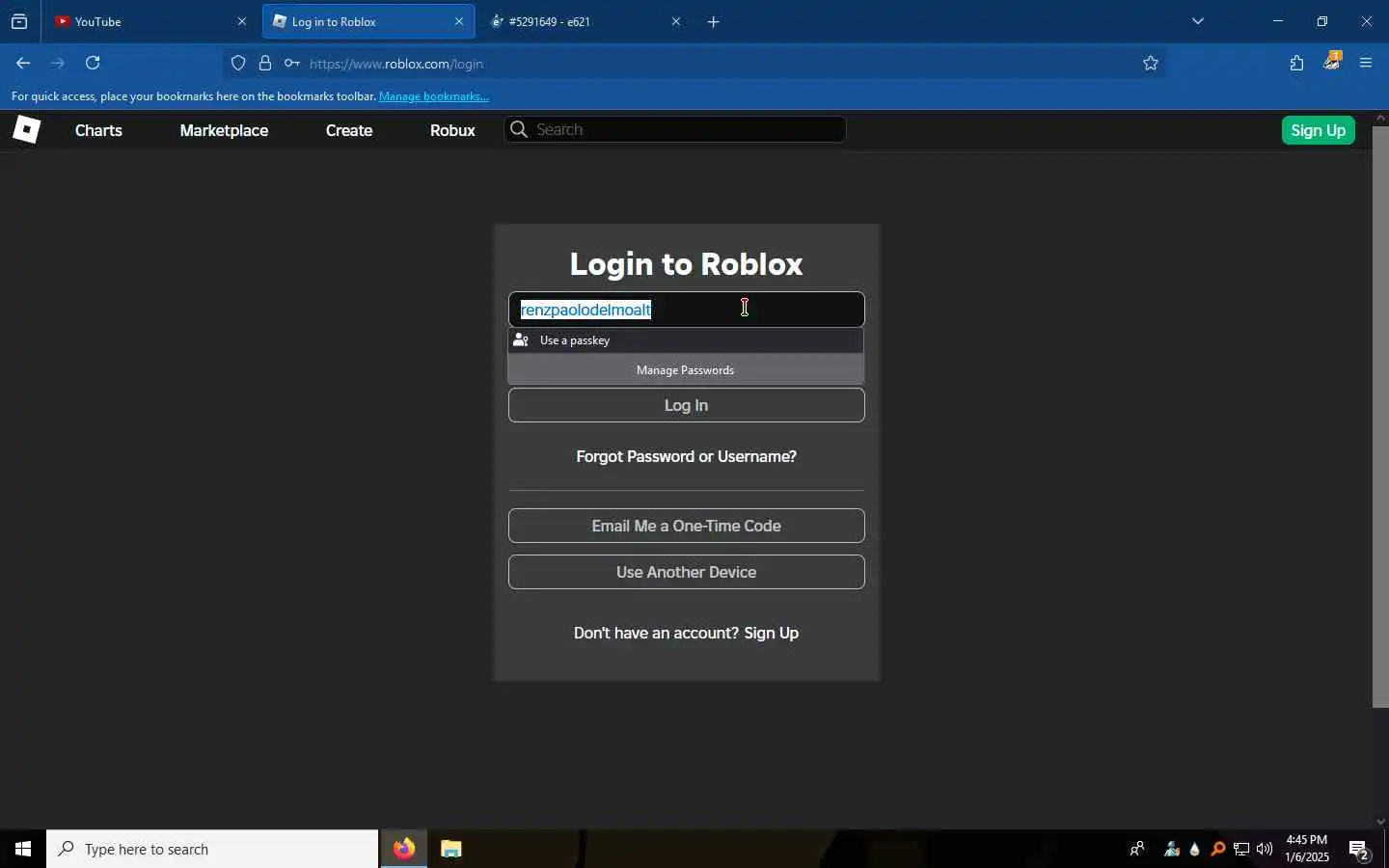Click Use Another Device button
Image resolution: width=1389 pixels, height=868 pixels.
(686, 572)
